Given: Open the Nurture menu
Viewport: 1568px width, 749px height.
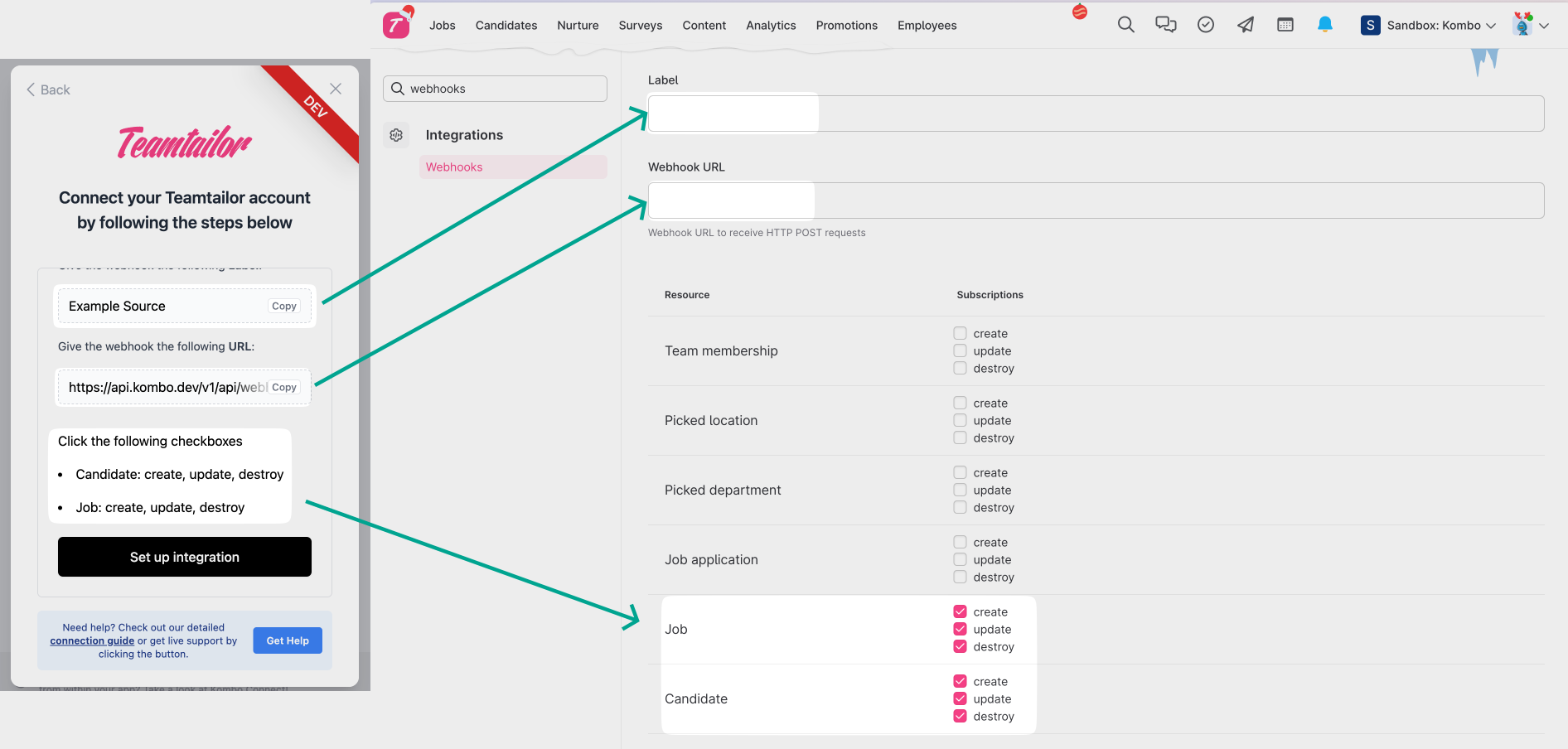Looking at the screenshot, I should coord(578,26).
